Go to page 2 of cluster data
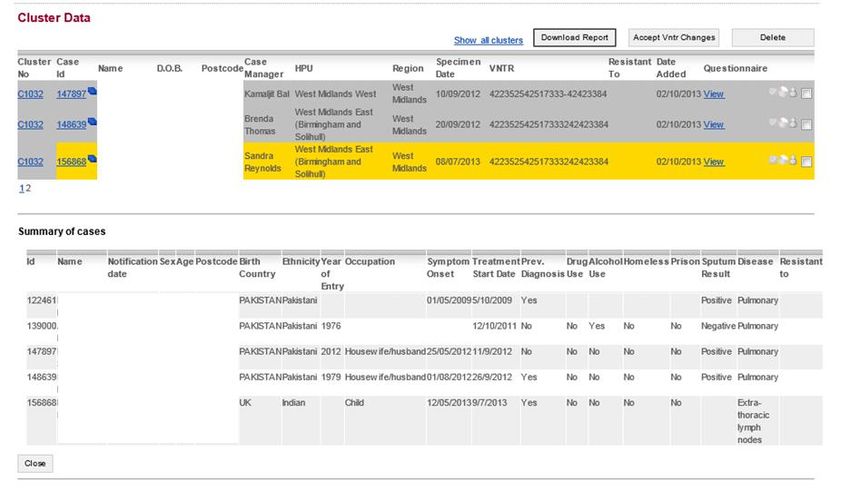Screen dimensions: 850x491 (x=28, y=188)
